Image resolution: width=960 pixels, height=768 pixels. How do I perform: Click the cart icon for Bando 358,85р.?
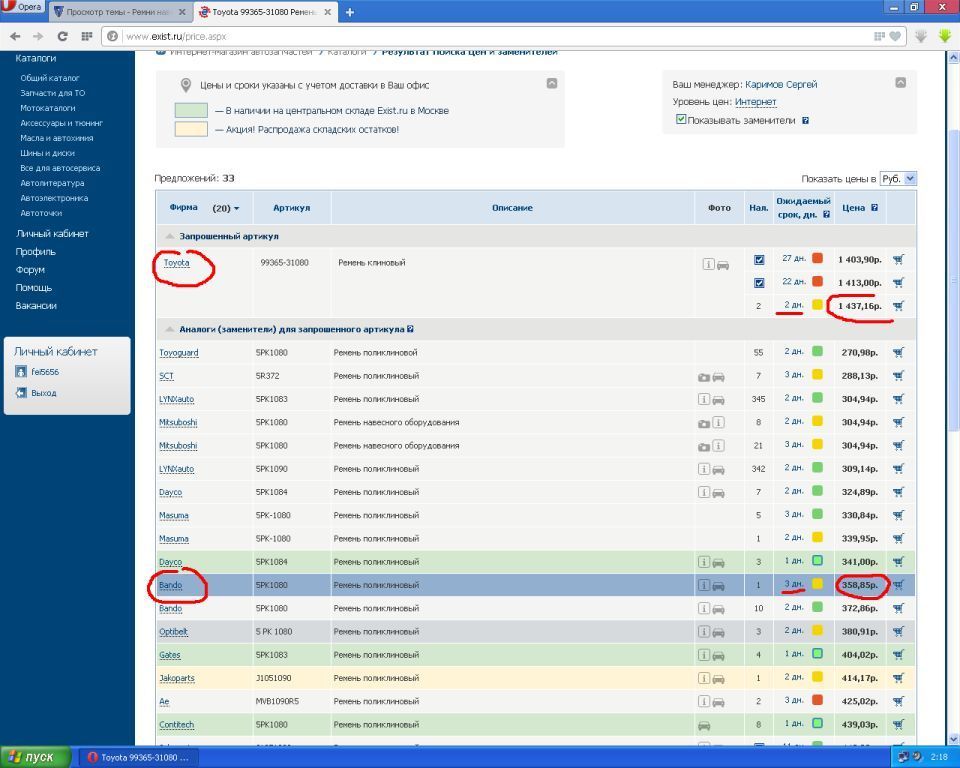click(x=898, y=585)
